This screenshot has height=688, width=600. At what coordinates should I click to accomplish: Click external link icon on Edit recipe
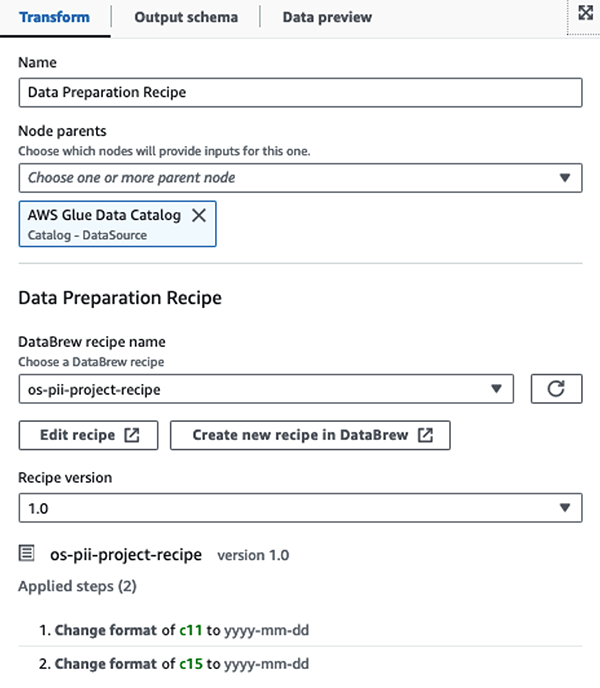coord(132,435)
